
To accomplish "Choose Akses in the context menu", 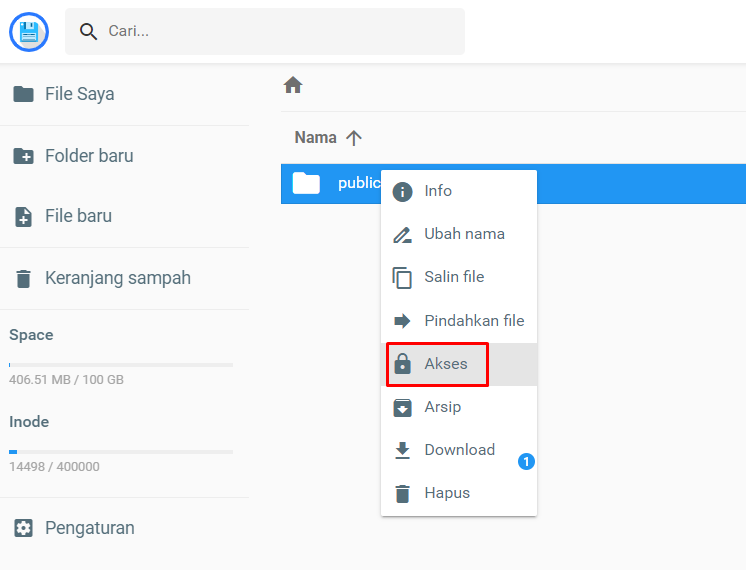I will coord(446,364).
